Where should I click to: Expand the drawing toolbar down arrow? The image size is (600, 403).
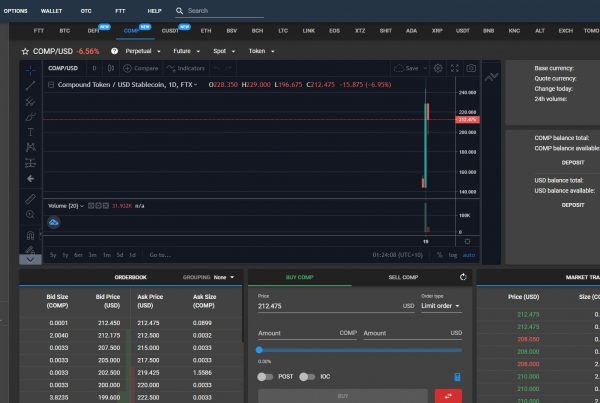click(30, 259)
